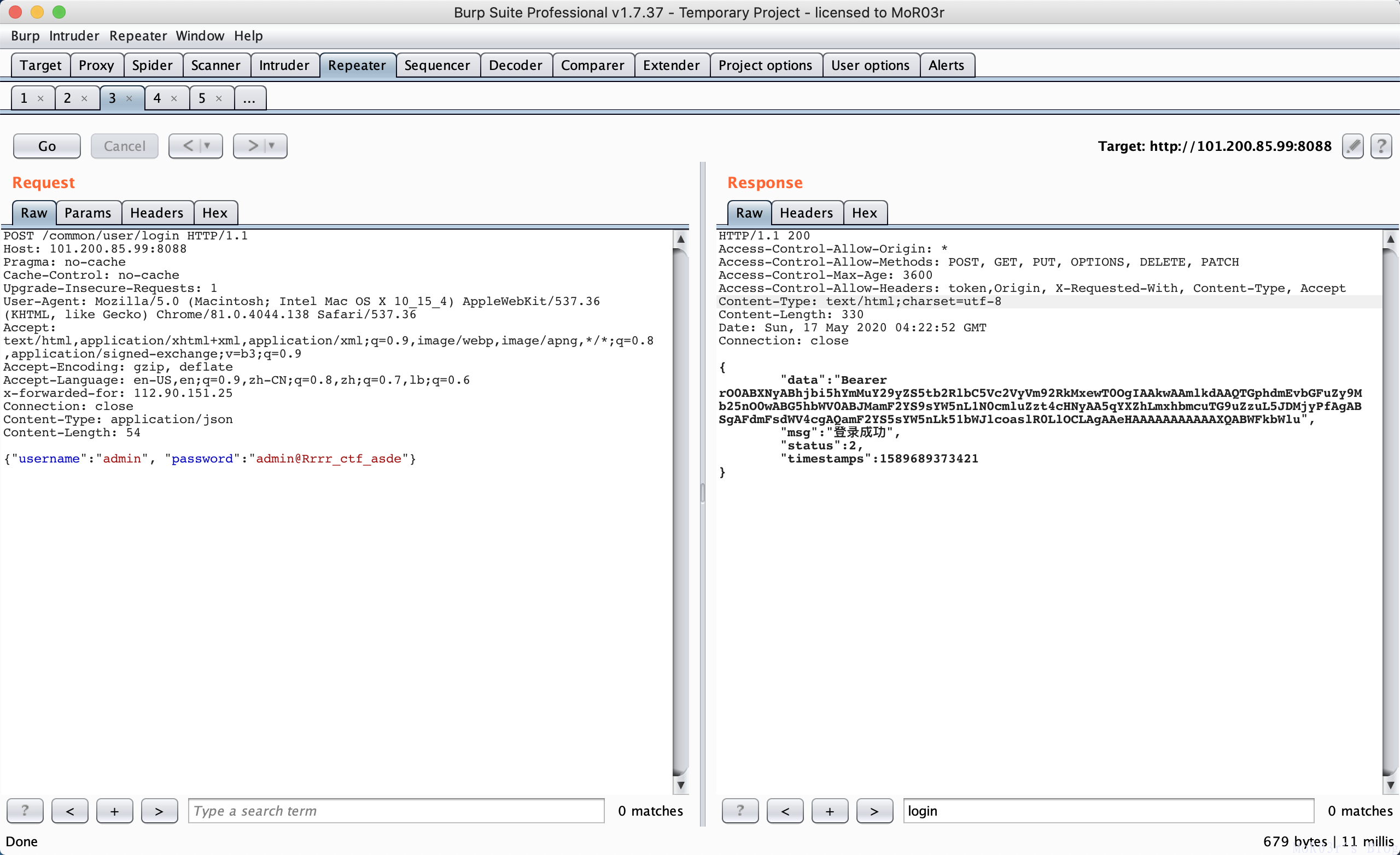Click the "timestamps":1589689373421 line in response

[x=879, y=459]
